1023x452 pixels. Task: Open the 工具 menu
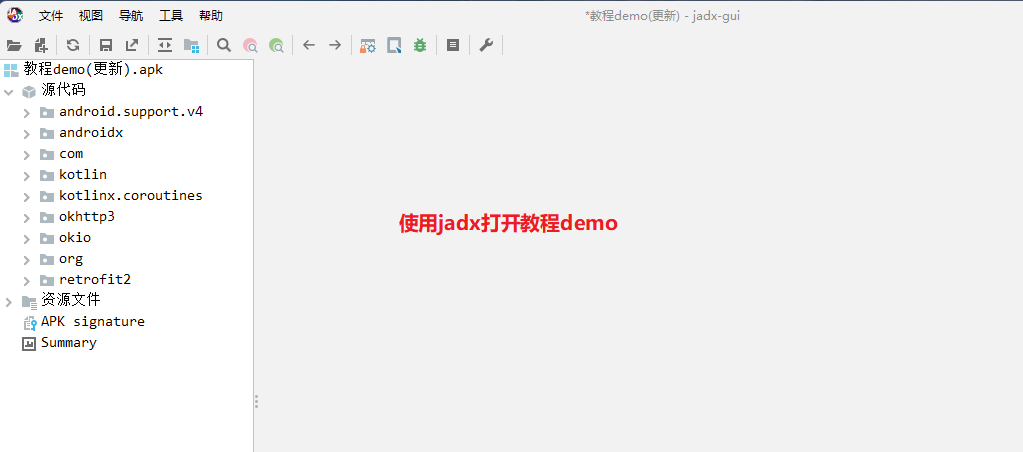coord(171,16)
